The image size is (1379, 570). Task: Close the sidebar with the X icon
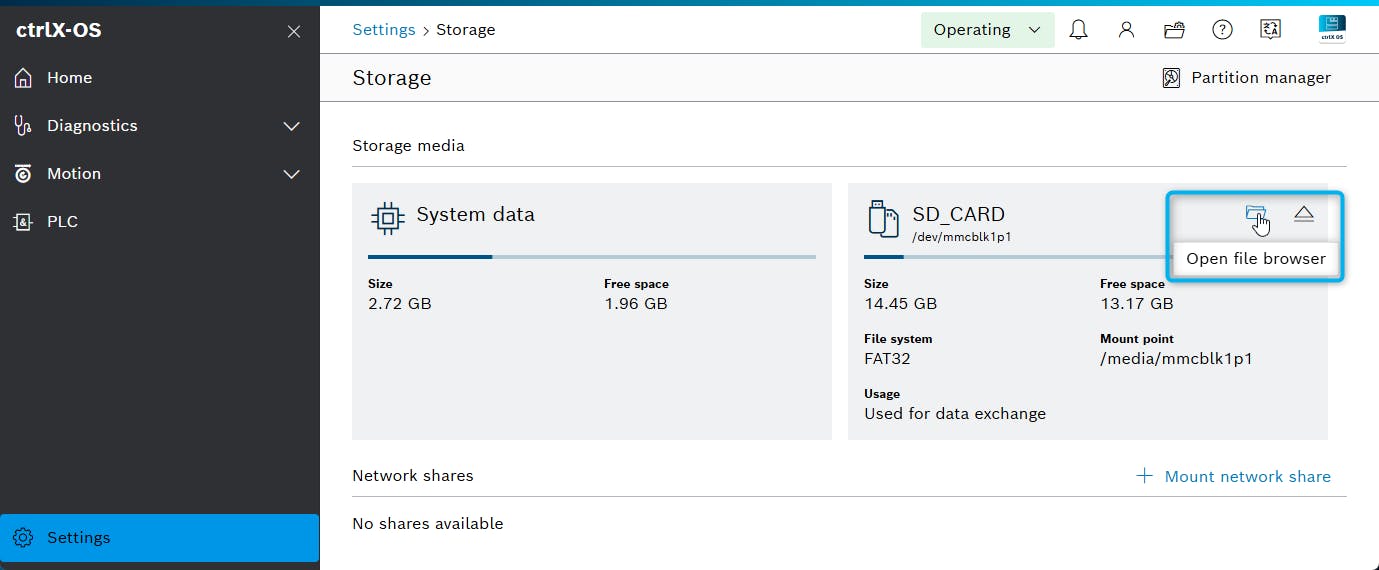pos(294,31)
